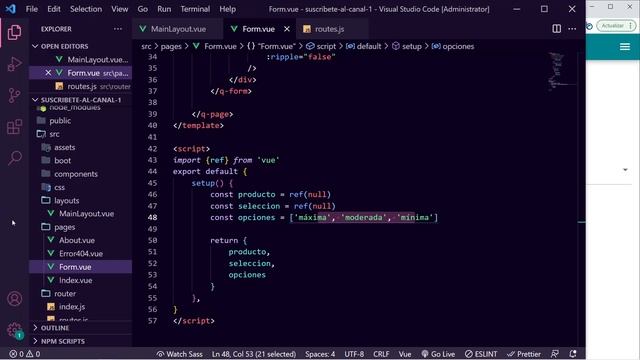
Task: Click opciones breadcrumb segment
Action: pyautogui.click(x=453, y=47)
